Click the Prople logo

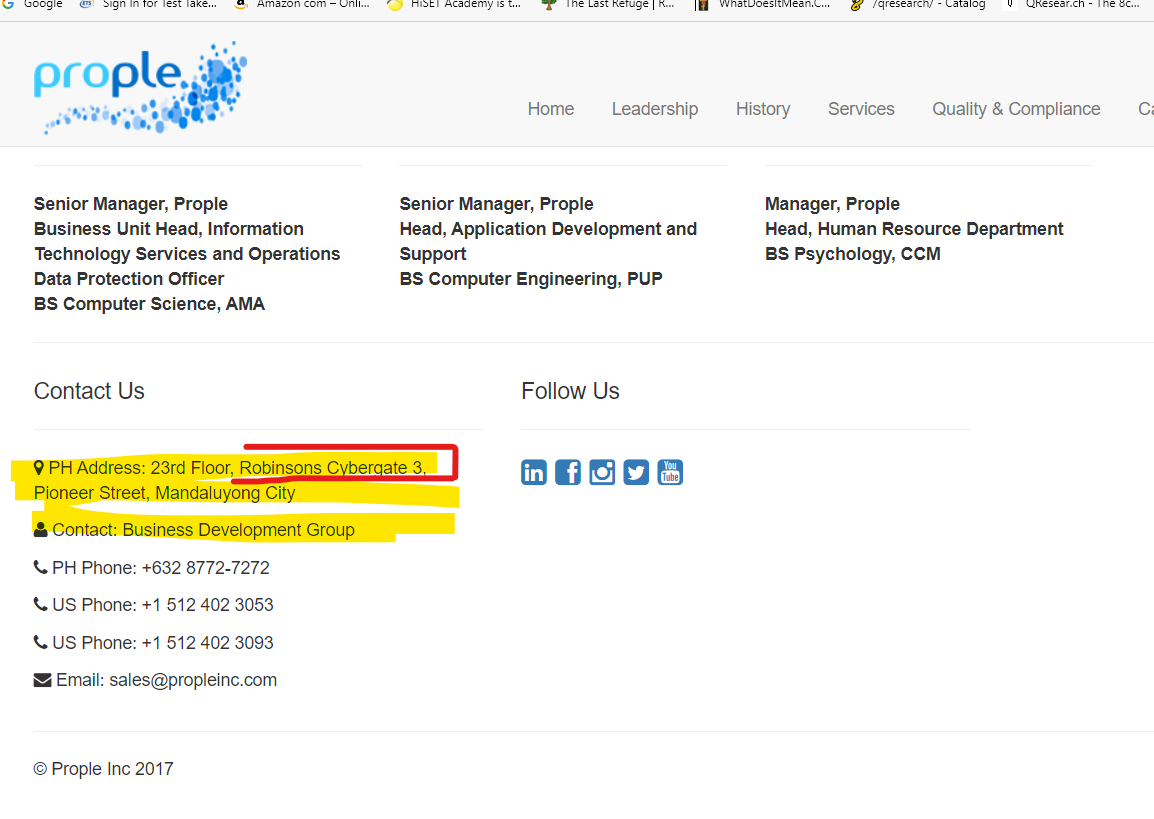tap(140, 88)
